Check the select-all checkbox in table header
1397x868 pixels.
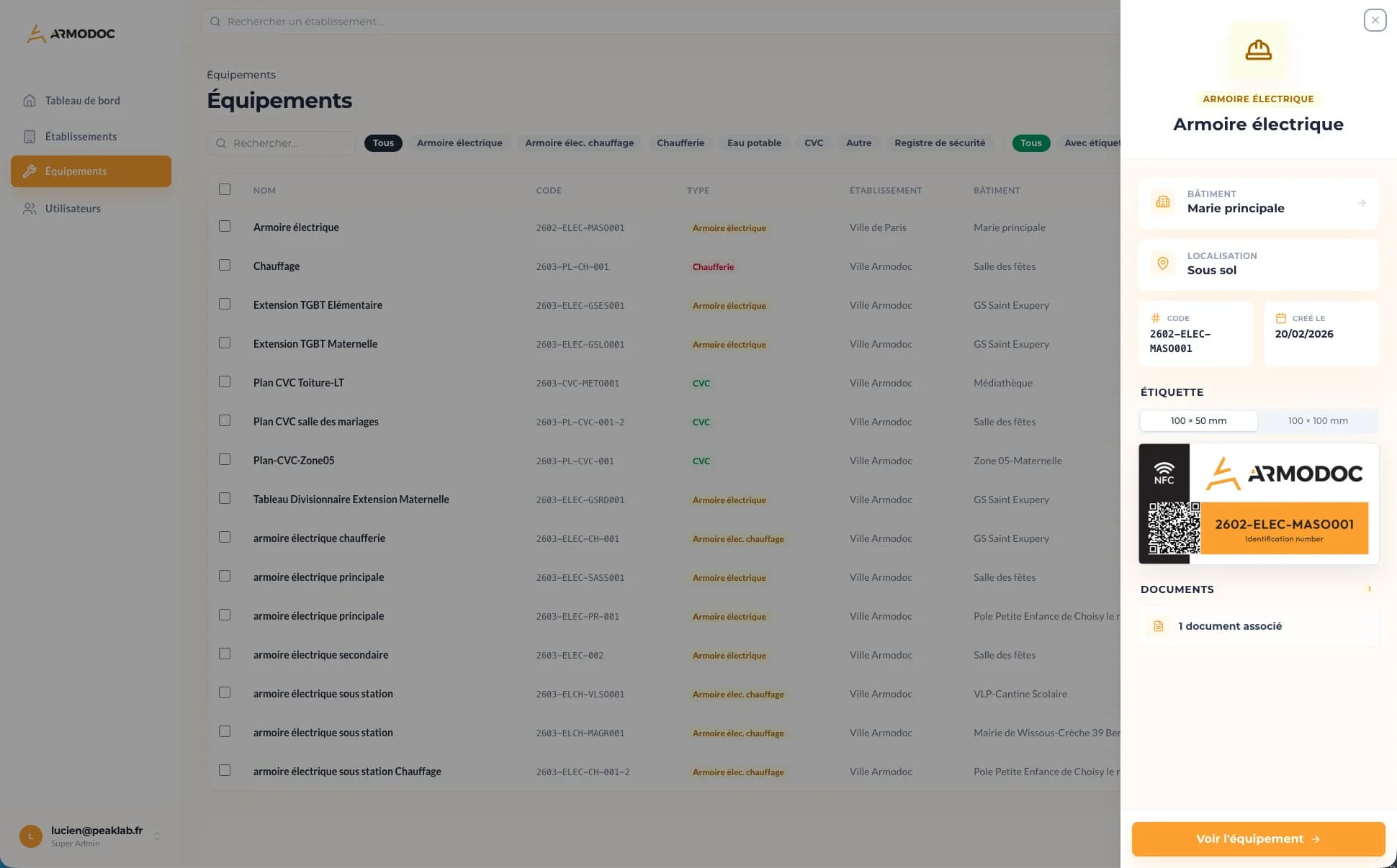click(x=225, y=189)
